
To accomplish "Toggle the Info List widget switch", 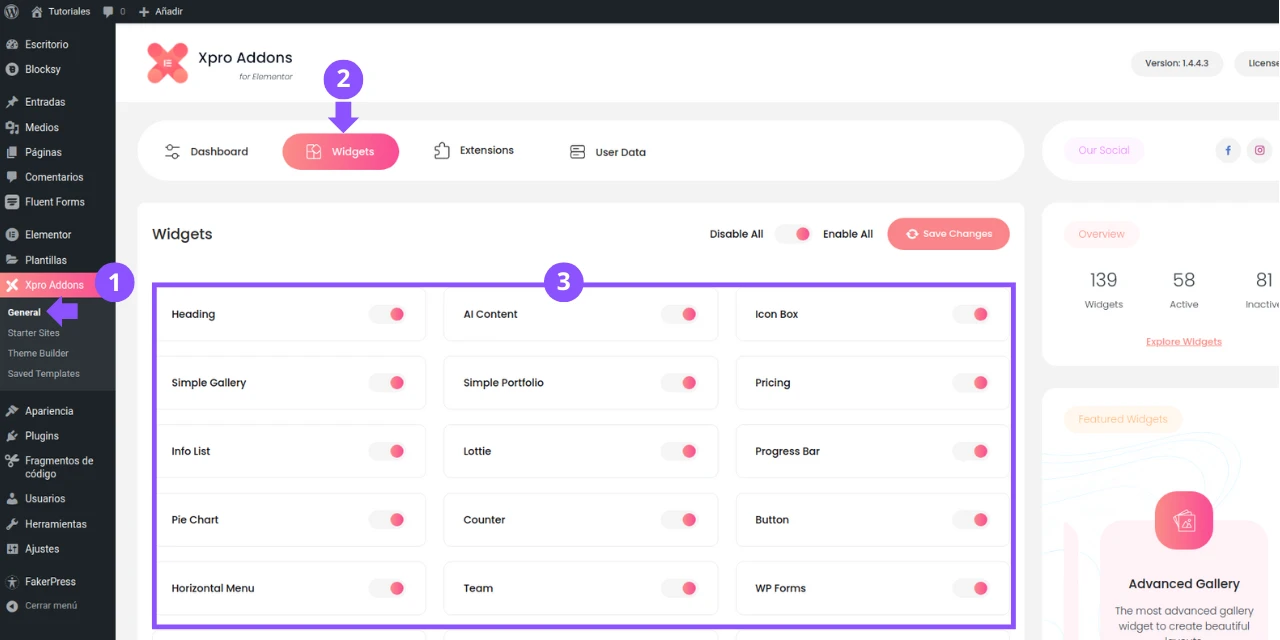I will point(387,451).
